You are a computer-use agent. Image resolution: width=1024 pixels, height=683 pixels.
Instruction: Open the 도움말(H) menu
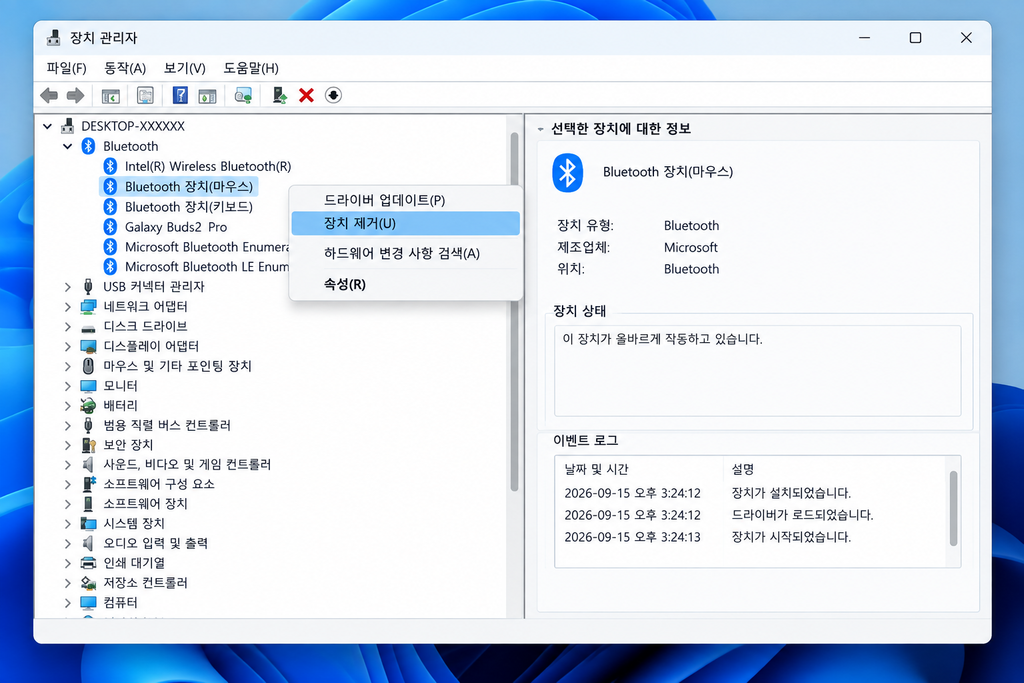click(251, 68)
